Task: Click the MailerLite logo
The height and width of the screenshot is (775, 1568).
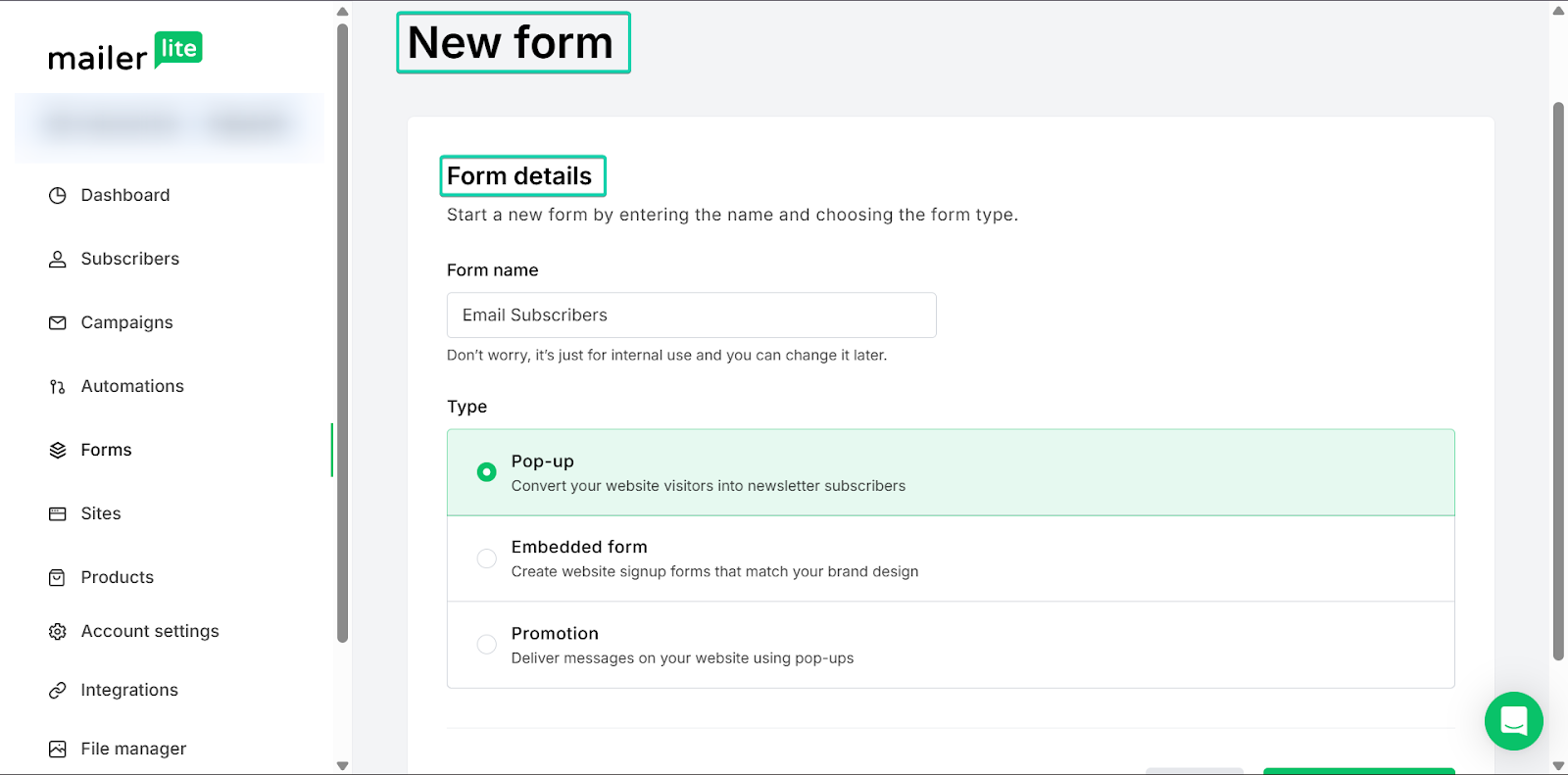Action: click(124, 53)
